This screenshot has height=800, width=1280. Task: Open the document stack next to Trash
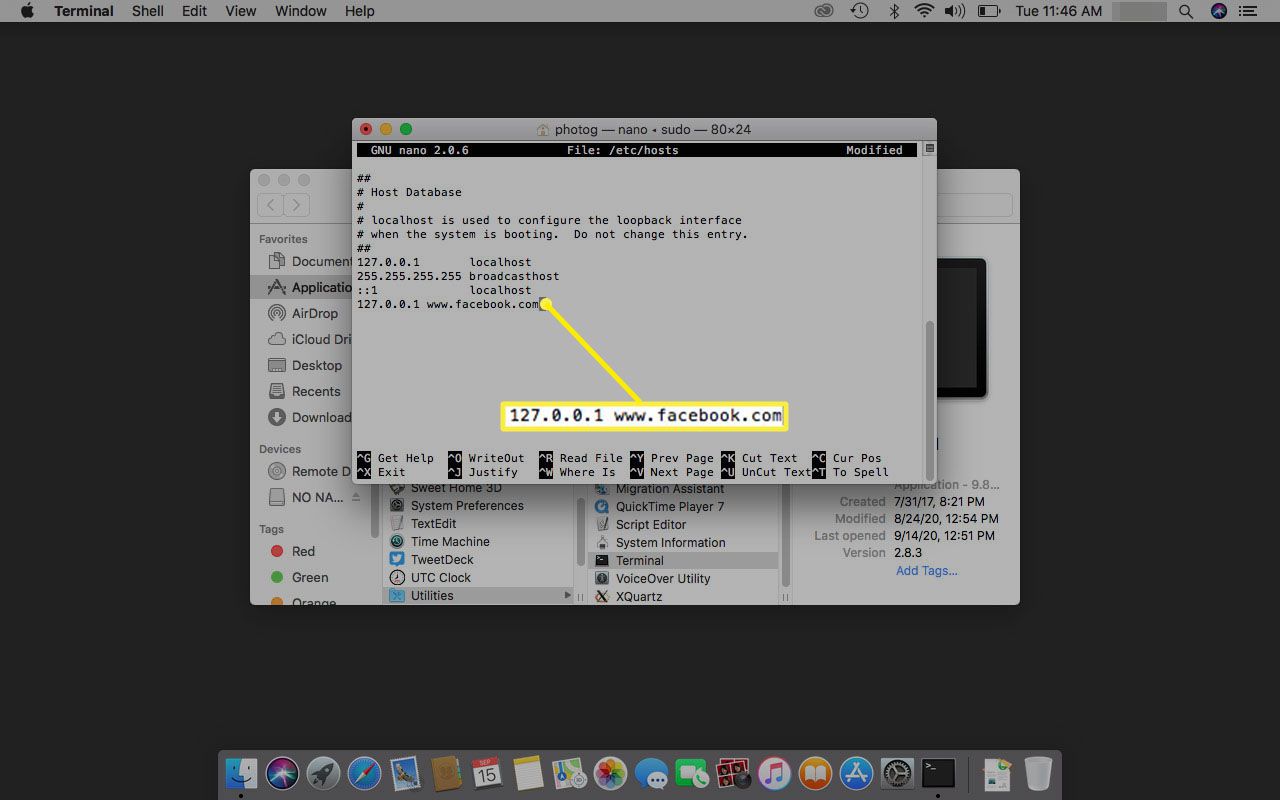point(997,773)
